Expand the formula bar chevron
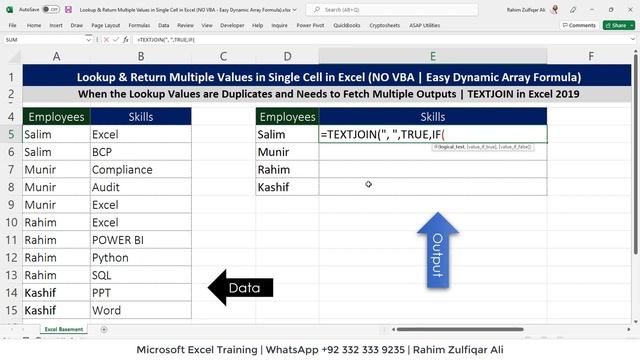 [632, 40]
